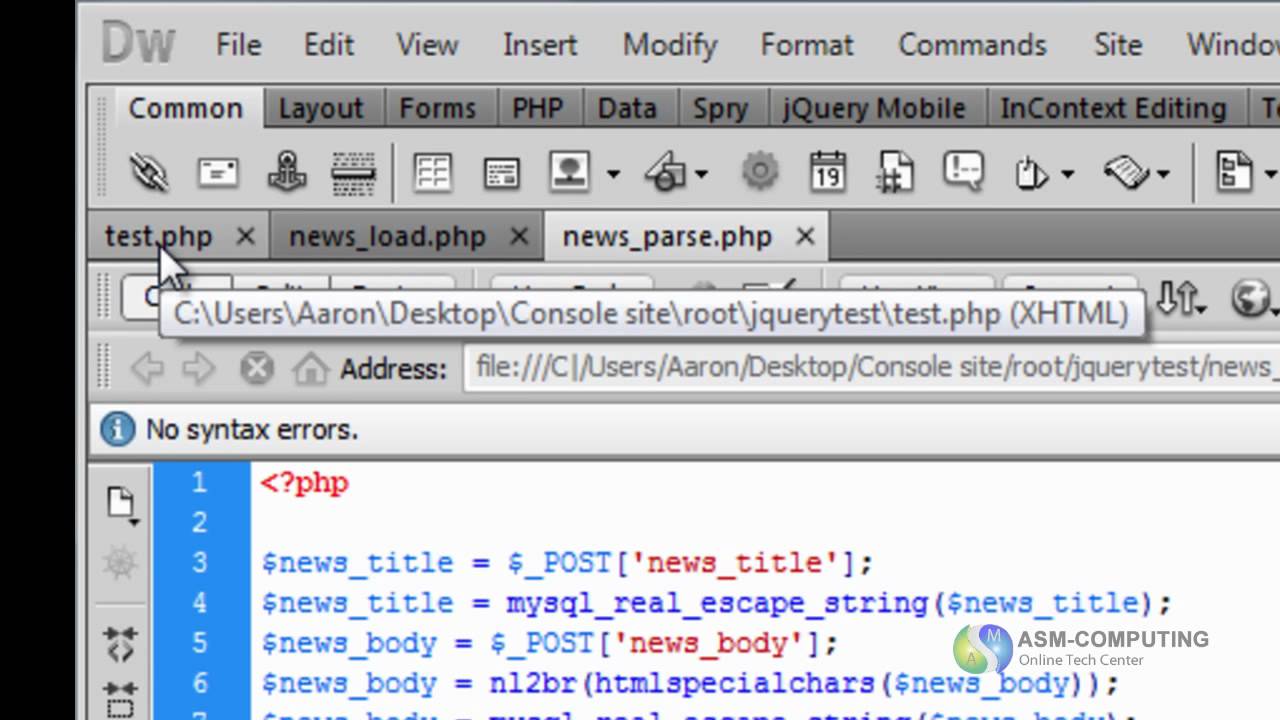Open the Edit menu

click(329, 45)
